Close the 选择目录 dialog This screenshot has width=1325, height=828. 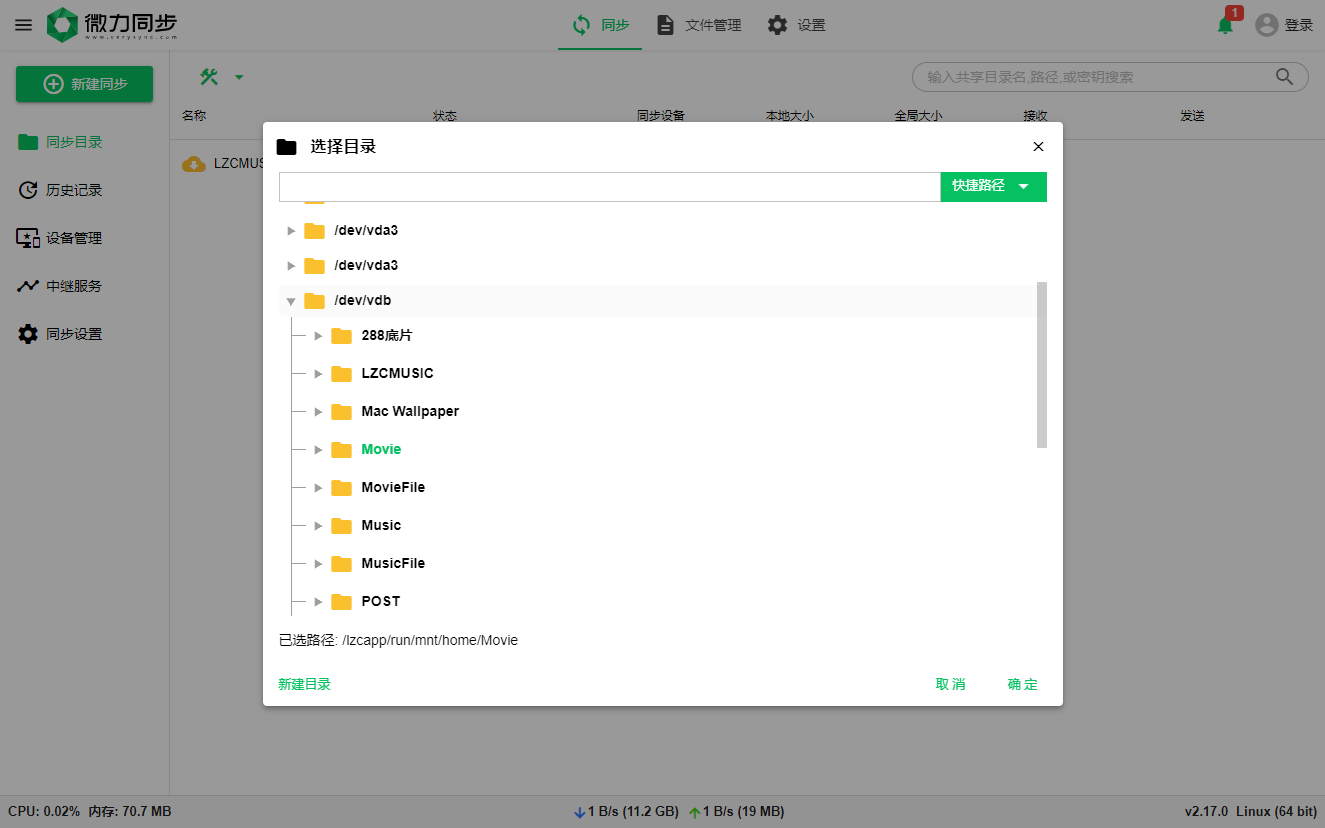pyautogui.click(x=1038, y=146)
